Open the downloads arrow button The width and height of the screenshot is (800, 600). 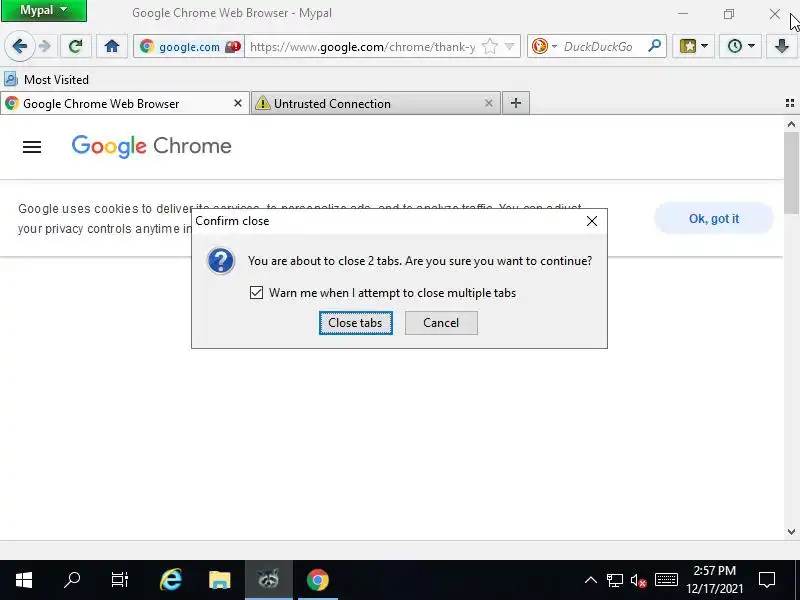[x=781, y=46]
